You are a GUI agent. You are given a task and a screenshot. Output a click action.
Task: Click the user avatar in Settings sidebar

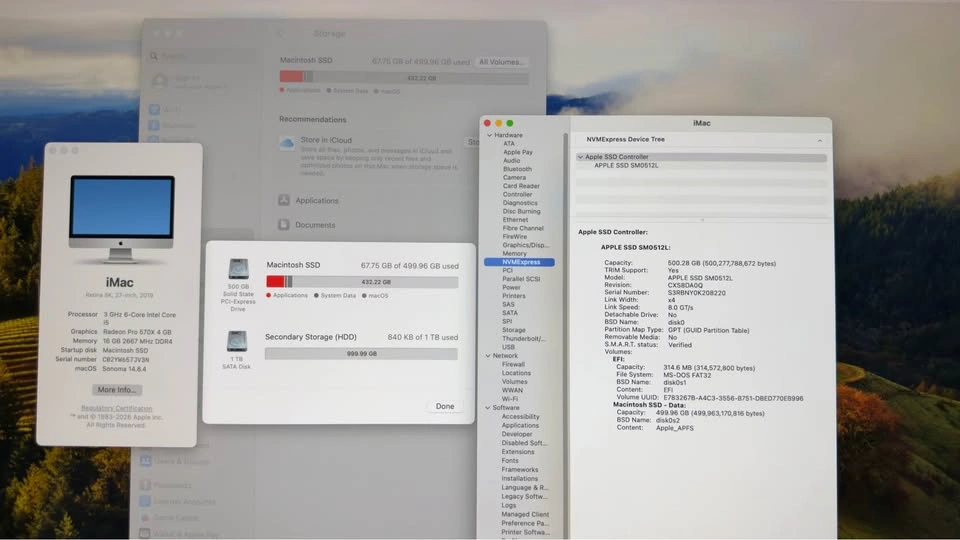tap(160, 81)
